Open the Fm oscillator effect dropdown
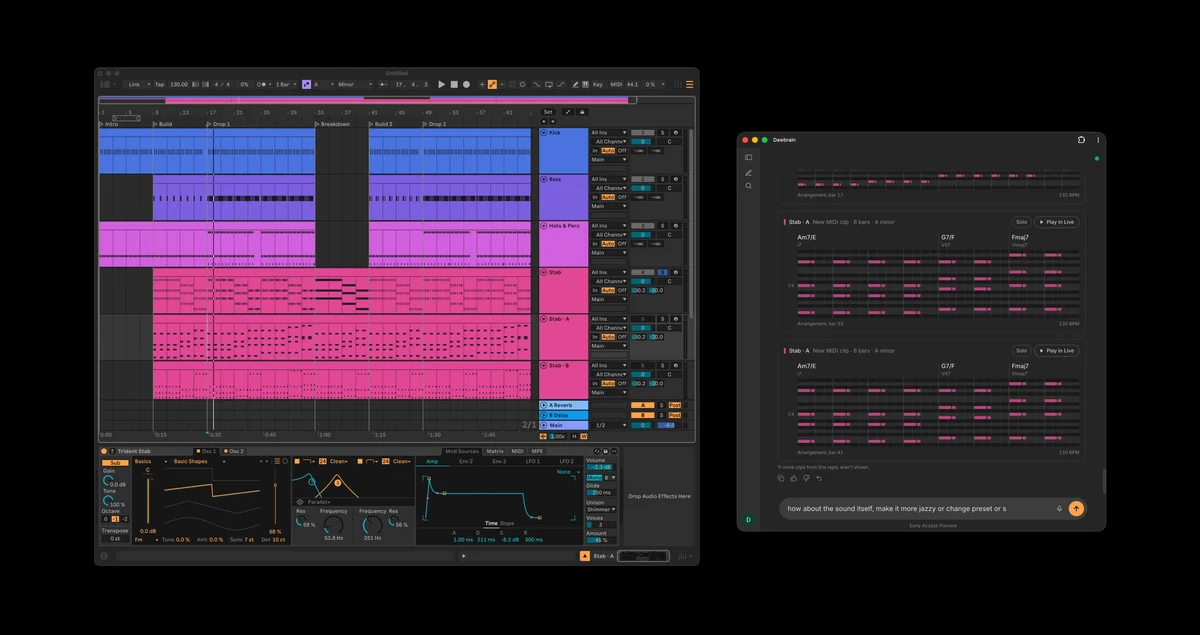The height and width of the screenshot is (635, 1200). [x=146, y=540]
